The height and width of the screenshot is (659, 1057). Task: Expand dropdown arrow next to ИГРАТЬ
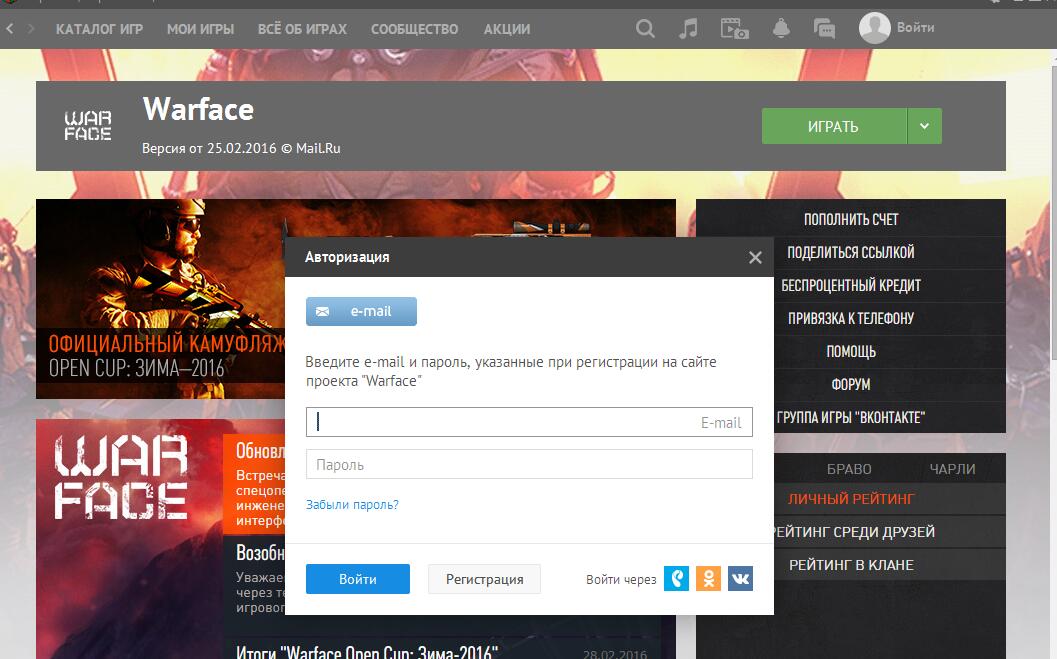click(x=924, y=126)
